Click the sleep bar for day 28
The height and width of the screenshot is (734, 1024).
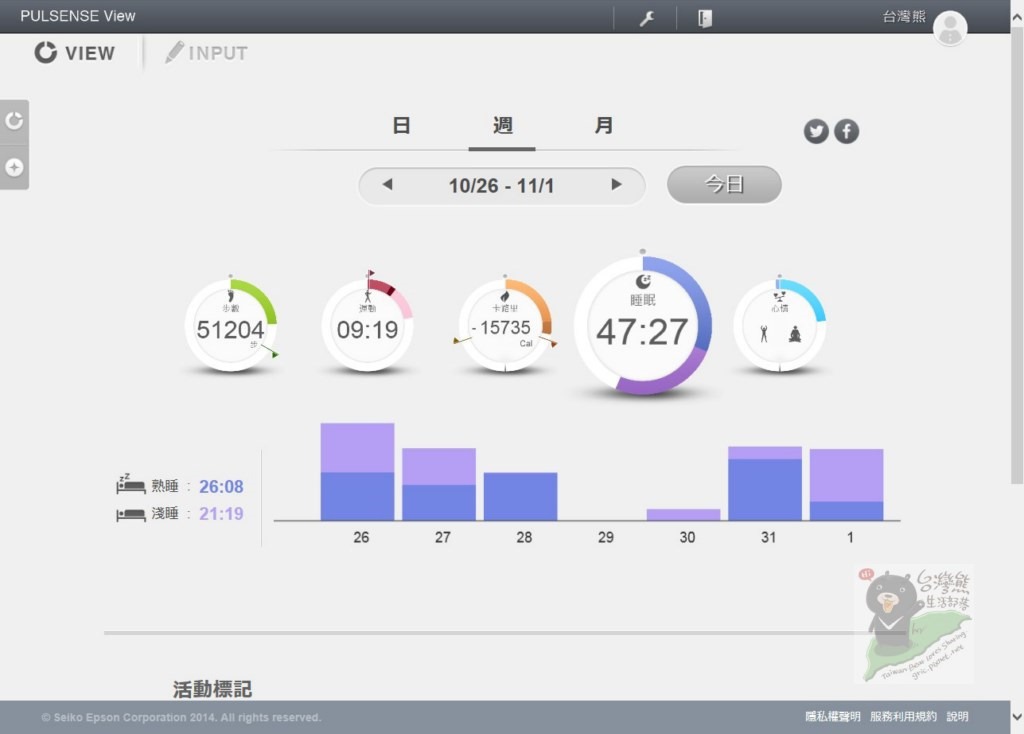click(520, 496)
